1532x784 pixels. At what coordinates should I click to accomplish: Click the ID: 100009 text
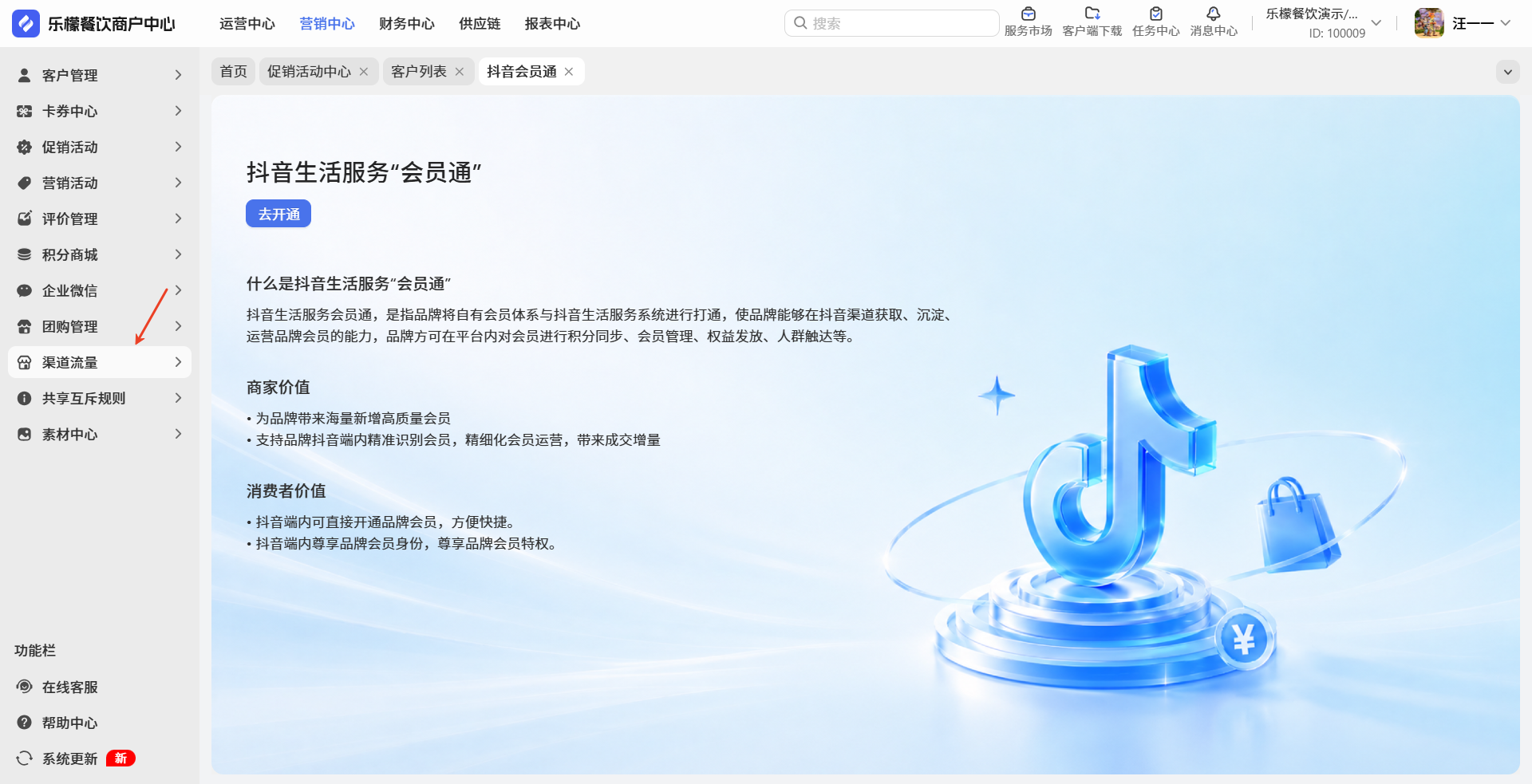1337,33
